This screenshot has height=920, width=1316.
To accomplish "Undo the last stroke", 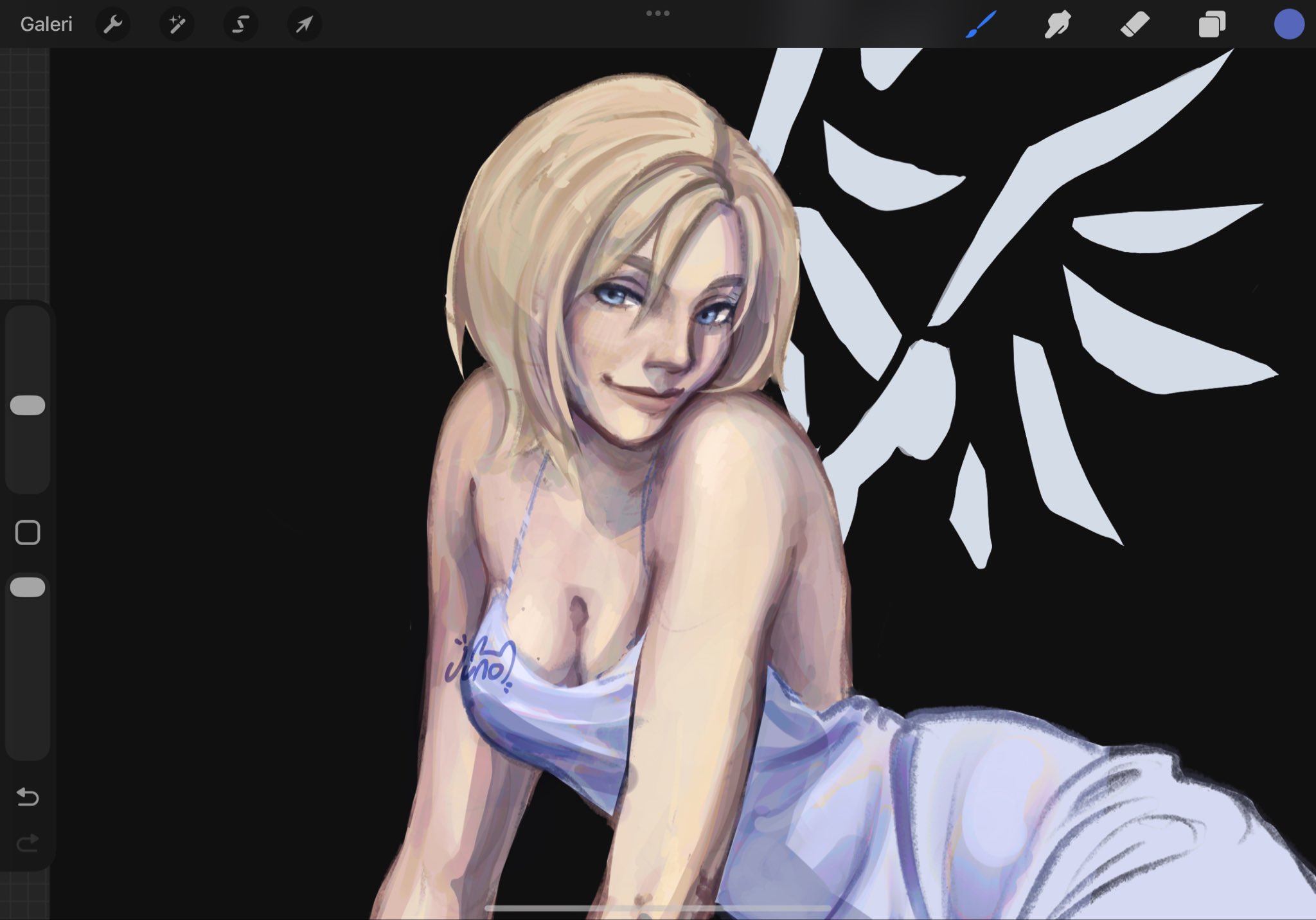I will tap(28, 797).
